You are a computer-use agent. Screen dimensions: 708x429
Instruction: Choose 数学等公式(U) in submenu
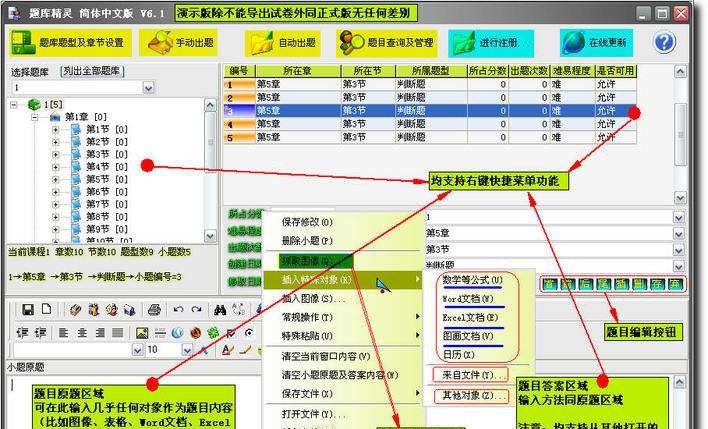472,280
